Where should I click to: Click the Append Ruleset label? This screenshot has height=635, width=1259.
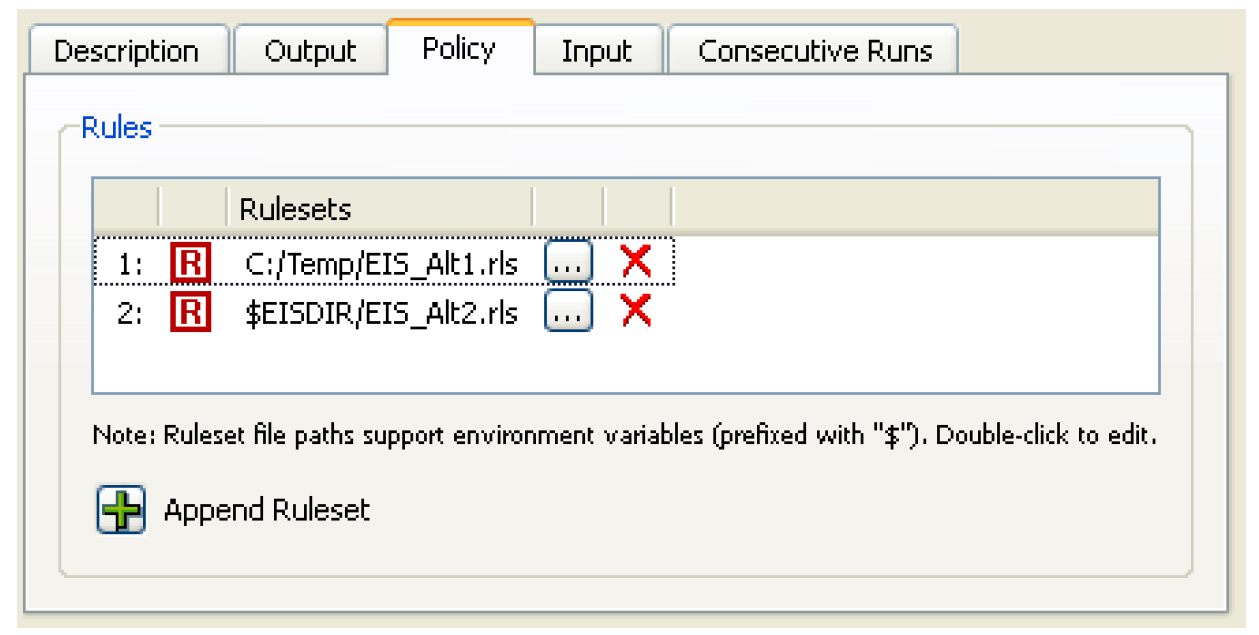pyautogui.click(x=267, y=510)
